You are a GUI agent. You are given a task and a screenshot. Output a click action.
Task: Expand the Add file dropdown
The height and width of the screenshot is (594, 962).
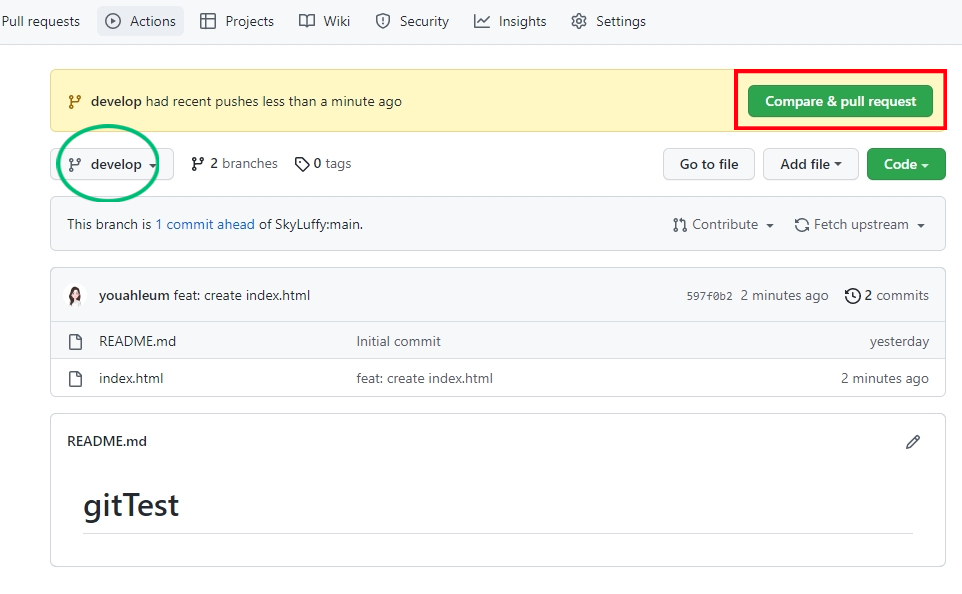tap(810, 164)
